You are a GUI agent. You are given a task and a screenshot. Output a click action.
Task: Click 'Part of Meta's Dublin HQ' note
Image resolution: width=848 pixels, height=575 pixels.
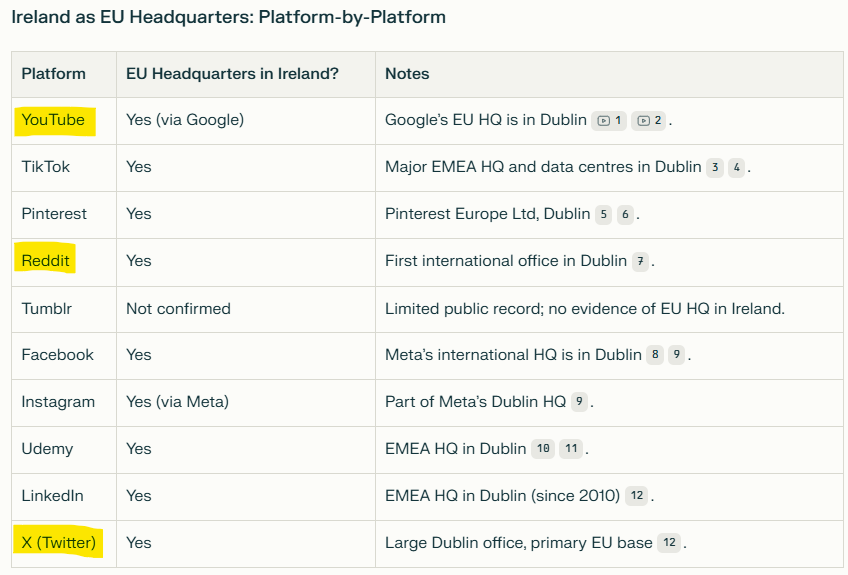coord(475,402)
